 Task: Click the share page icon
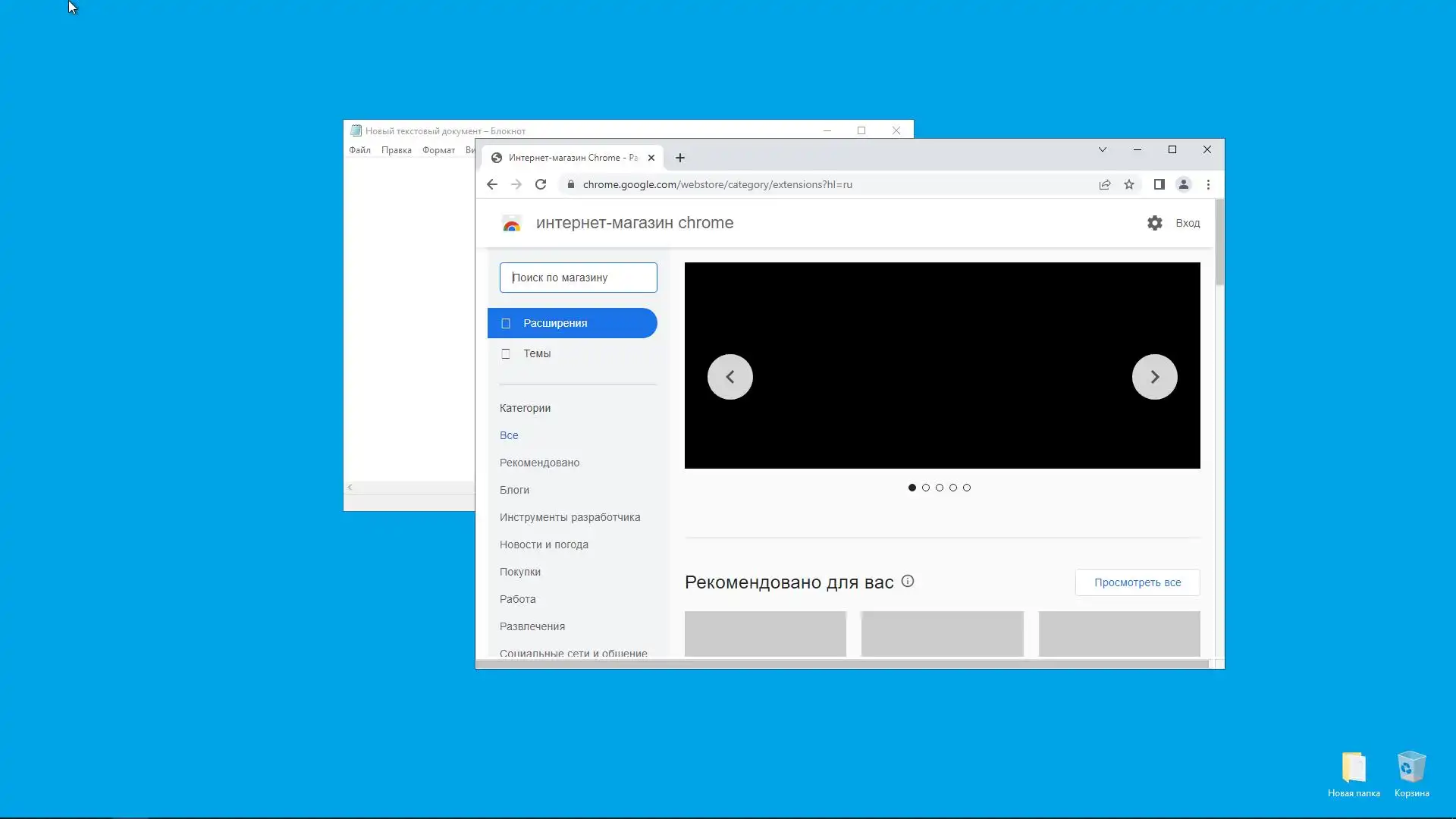1105,184
